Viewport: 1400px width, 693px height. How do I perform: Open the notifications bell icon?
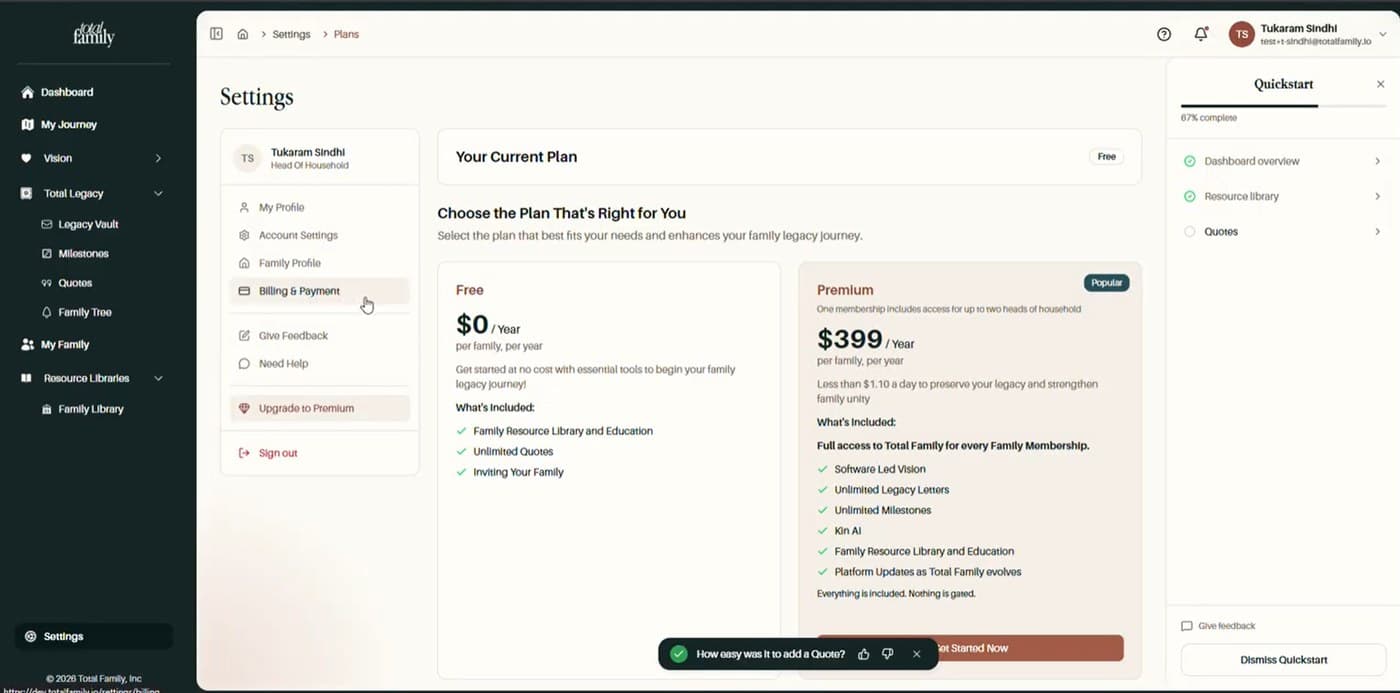click(x=1201, y=34)
